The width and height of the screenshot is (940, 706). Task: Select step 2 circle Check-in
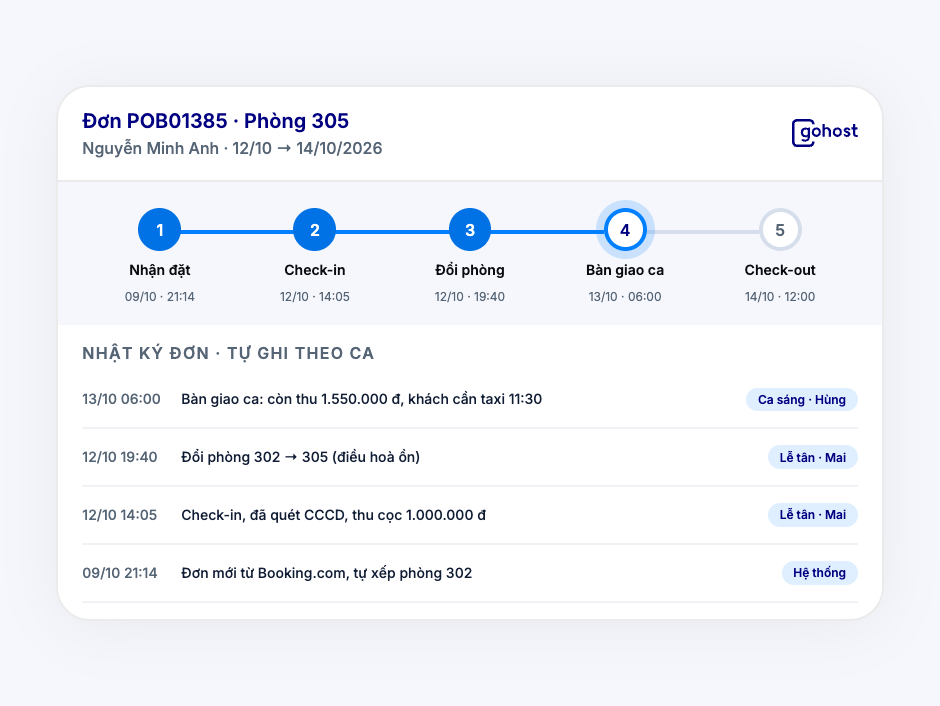coord(315,230)
